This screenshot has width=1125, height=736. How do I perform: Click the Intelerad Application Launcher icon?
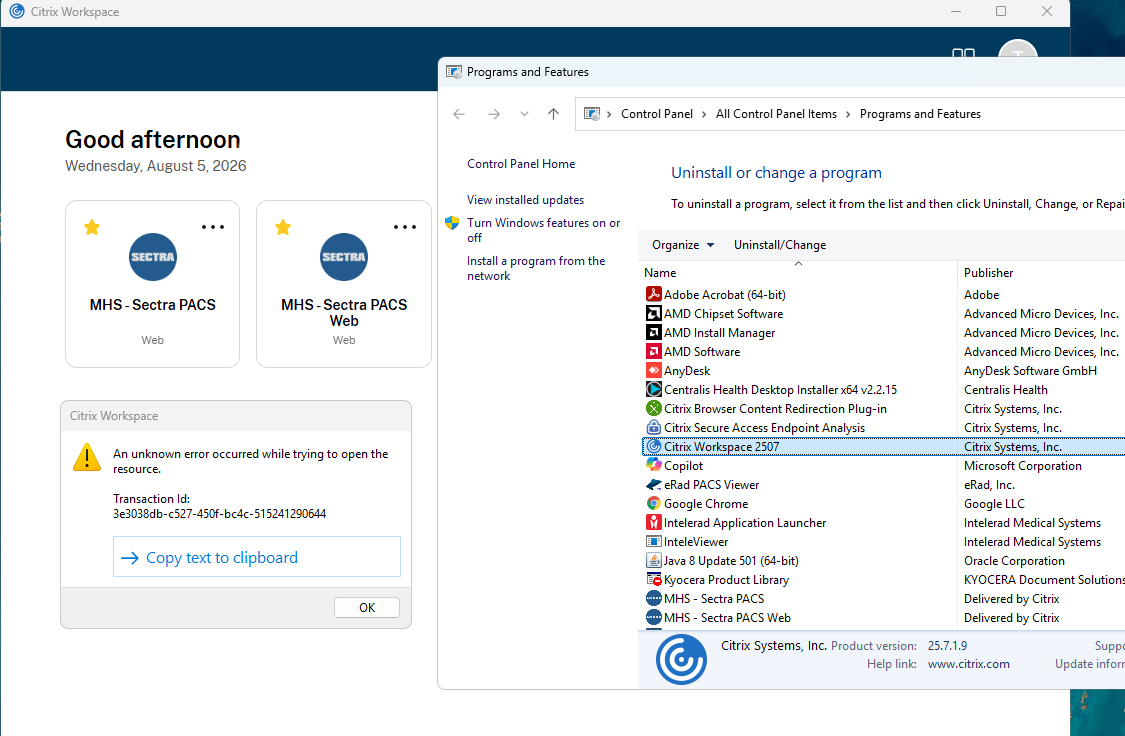[x=653, y=522]
